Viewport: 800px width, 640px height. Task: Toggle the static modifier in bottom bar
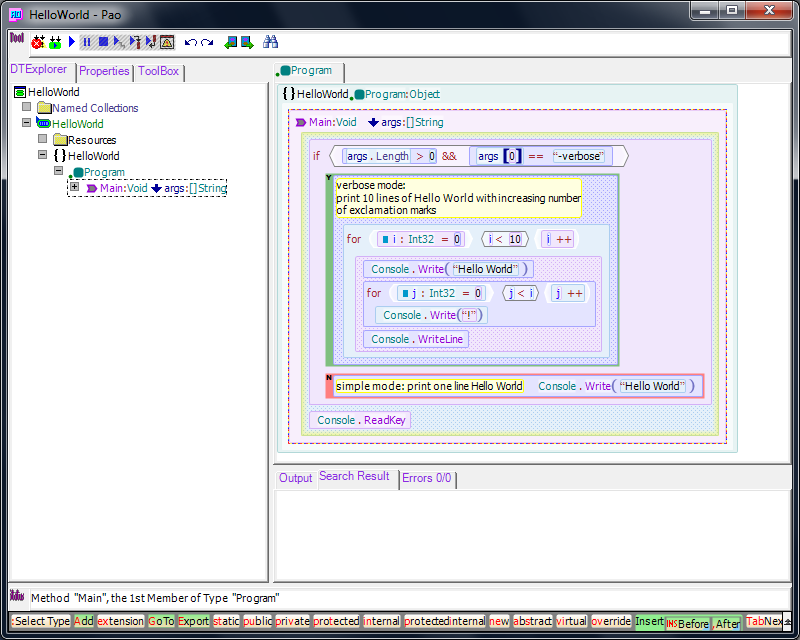point(227,621)
